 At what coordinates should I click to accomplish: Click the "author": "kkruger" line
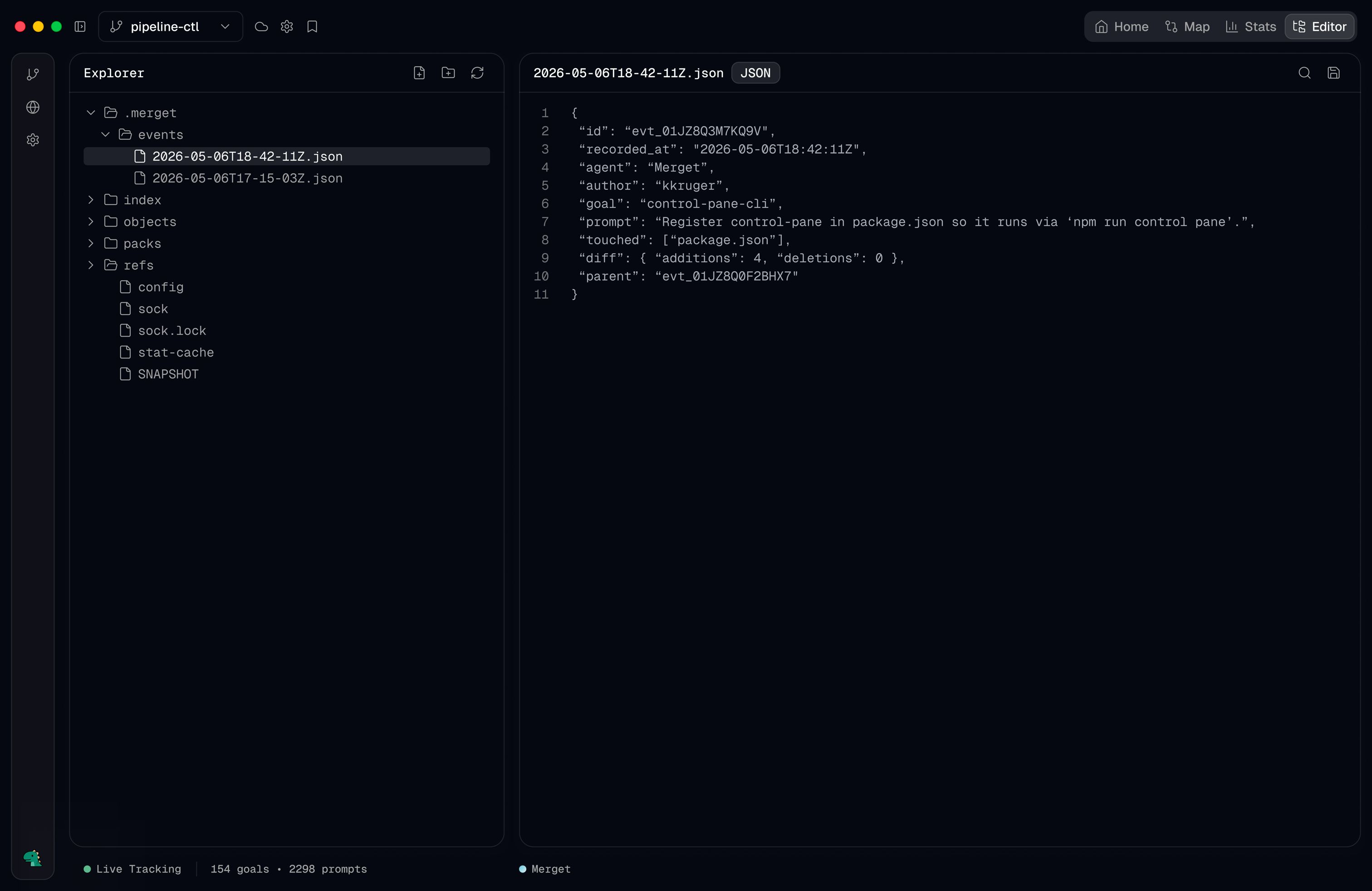click(654, 186)
